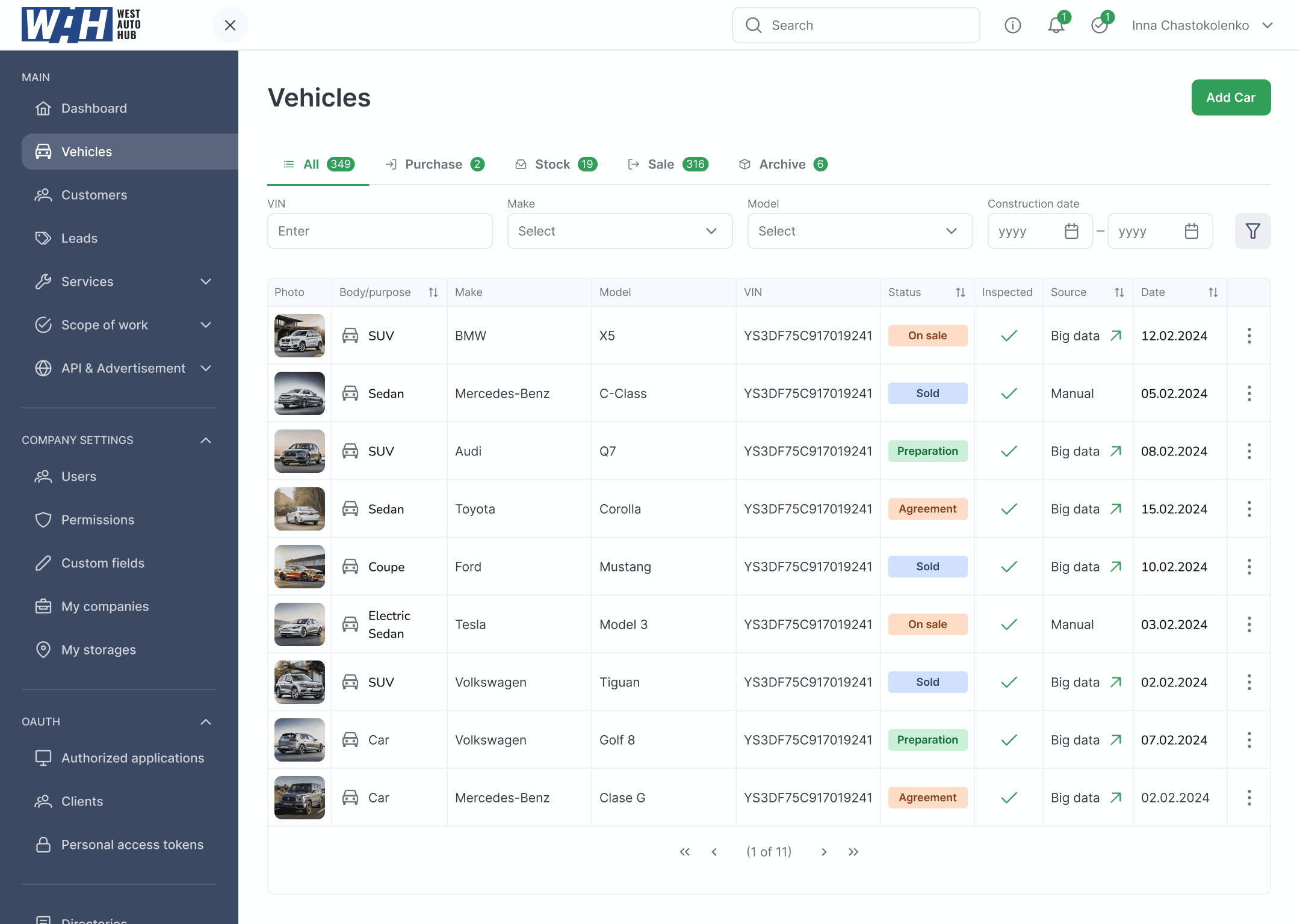Go to Customers in sidebar
Viewport: 1300px width, 924px height.
(x=94, y=195)
